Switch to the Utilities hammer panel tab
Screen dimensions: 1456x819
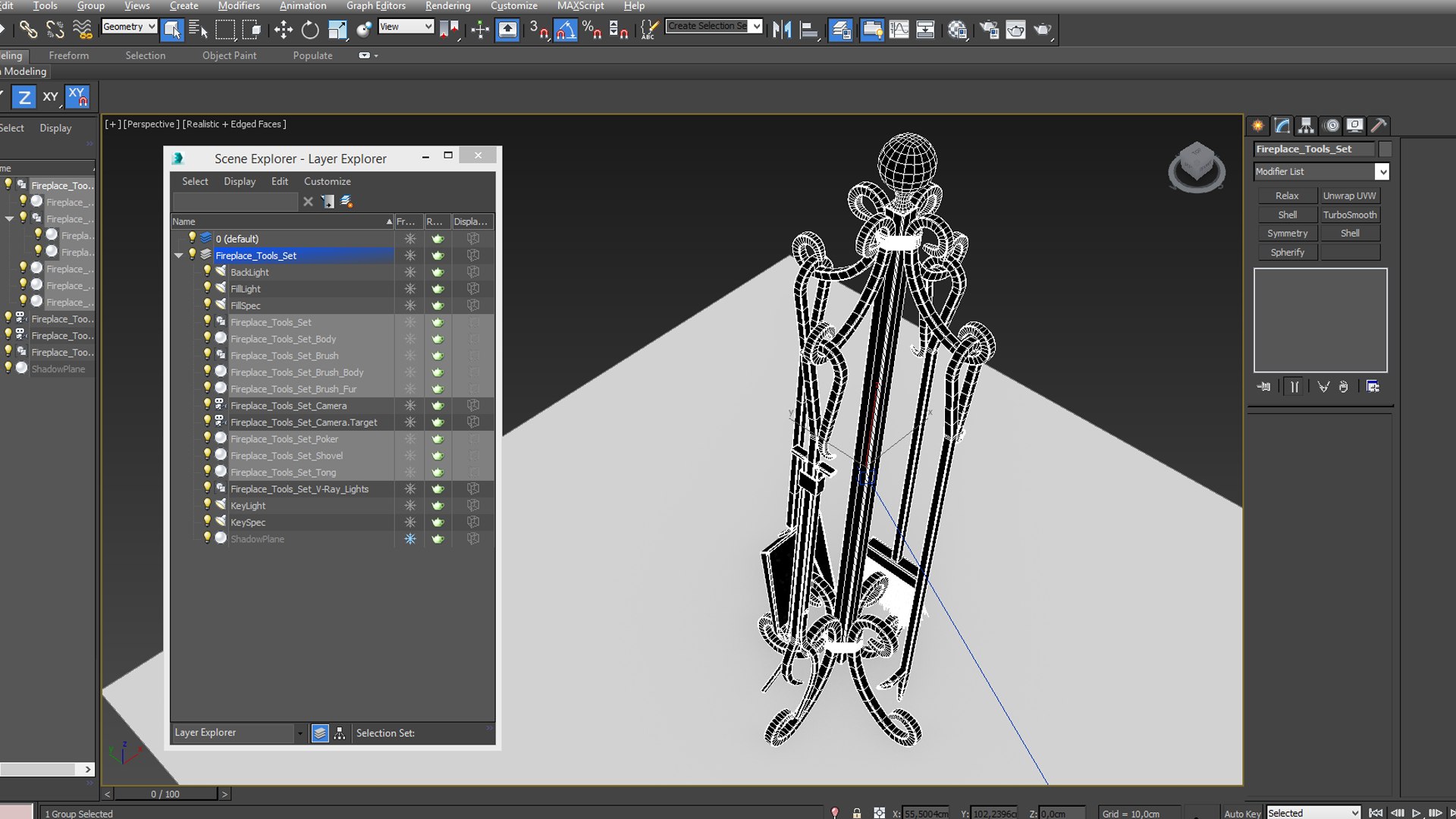click(1379, 125)
